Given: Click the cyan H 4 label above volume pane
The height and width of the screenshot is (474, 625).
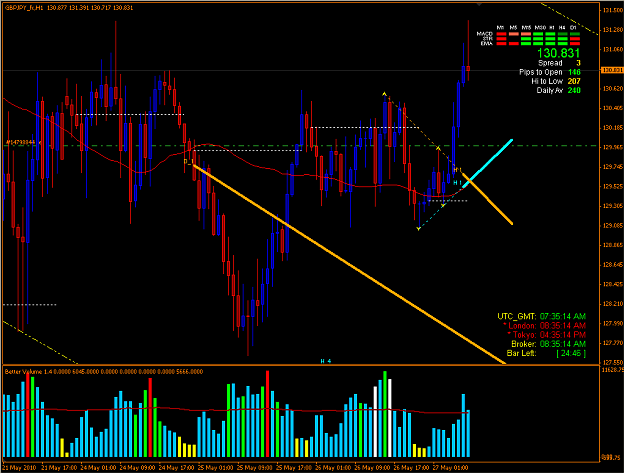Looking at the screenshot, I should pyautogui.click(x=326, y=361).
